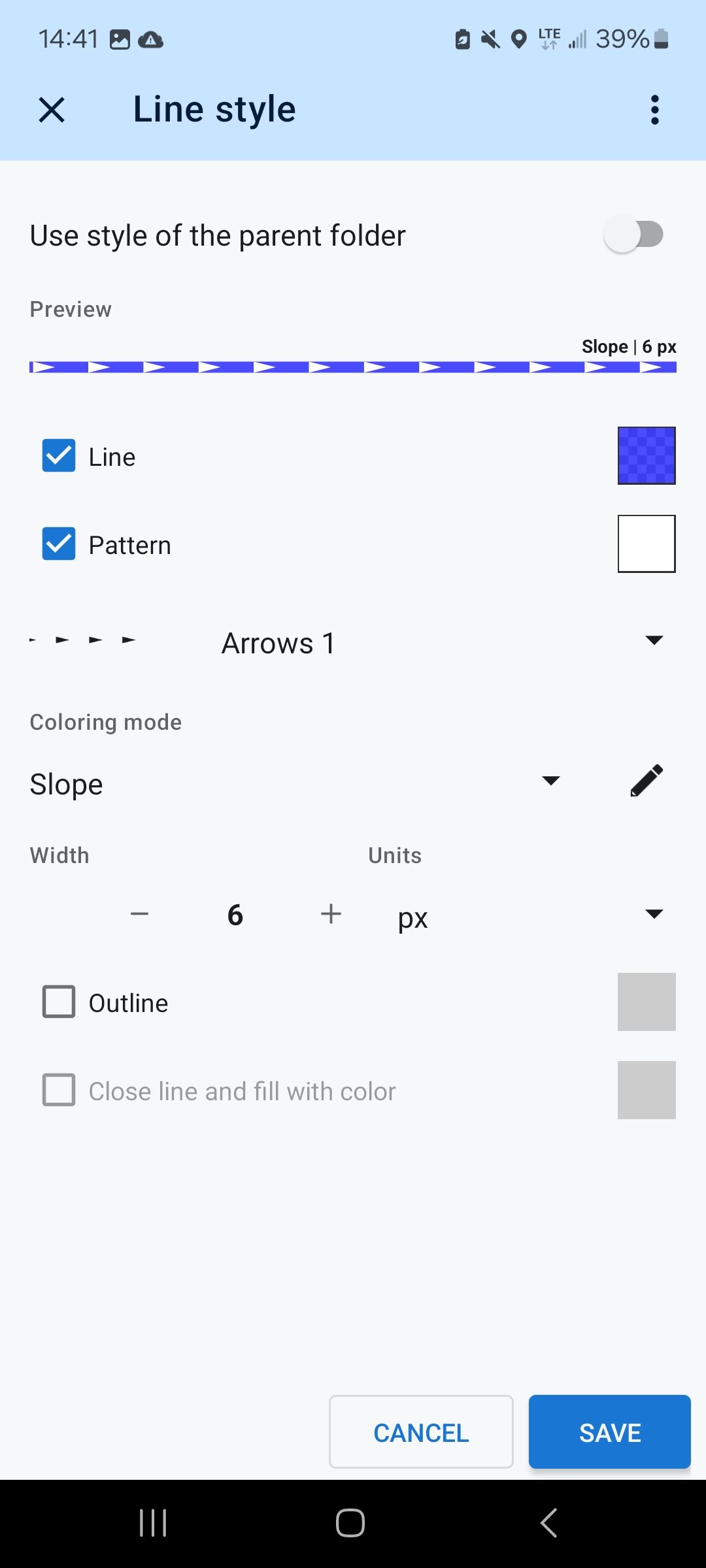Open the three-dot overflow menu
The height and width of the screenshot is (1568, 706).
click(x=654, y=110)
